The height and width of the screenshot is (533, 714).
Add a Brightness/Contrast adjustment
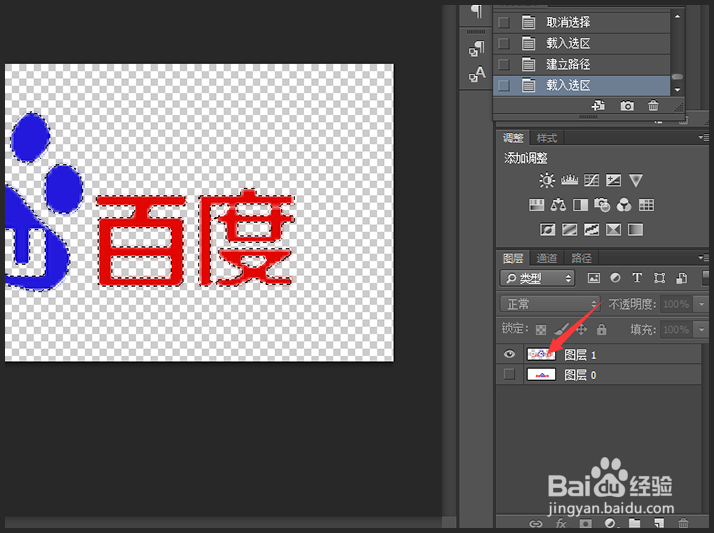click(x=546, y=180)
